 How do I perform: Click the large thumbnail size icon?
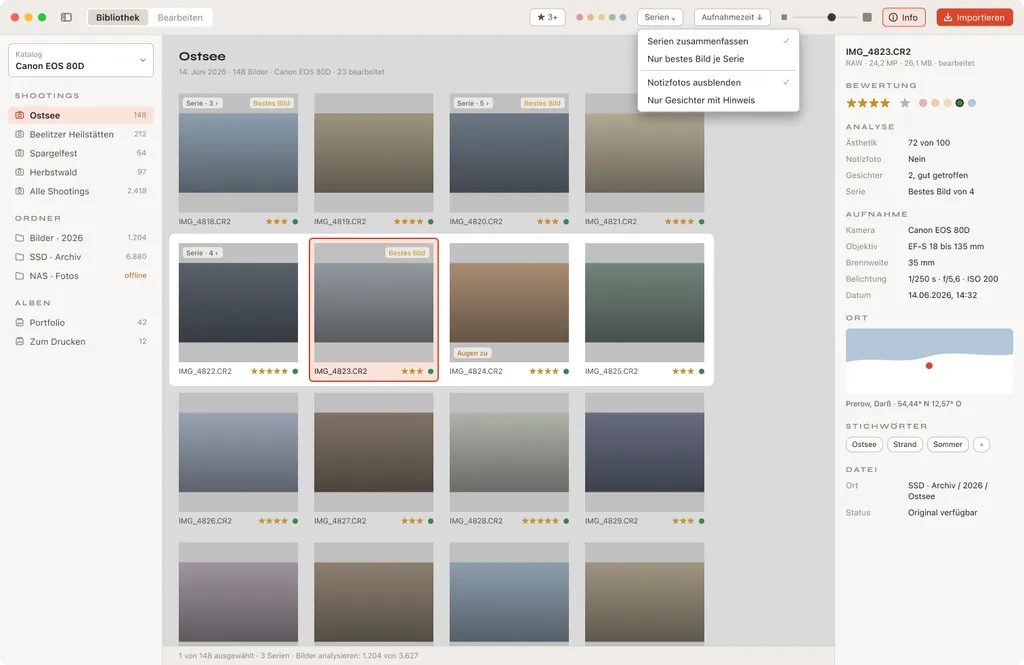pyautogui.click(x=867, y=17)
